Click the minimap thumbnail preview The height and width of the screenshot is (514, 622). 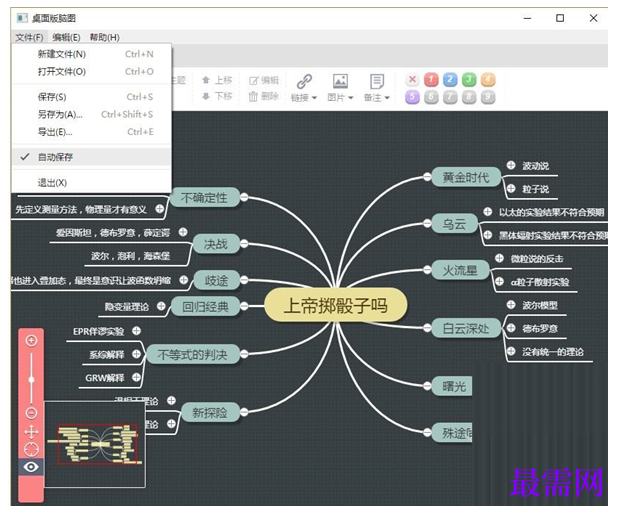(94, 444)
